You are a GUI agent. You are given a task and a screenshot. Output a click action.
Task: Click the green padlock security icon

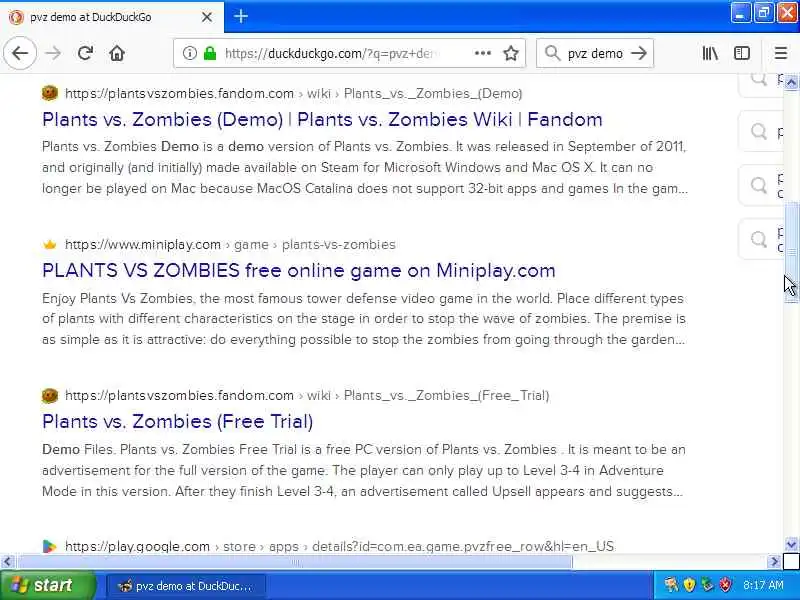210,53
